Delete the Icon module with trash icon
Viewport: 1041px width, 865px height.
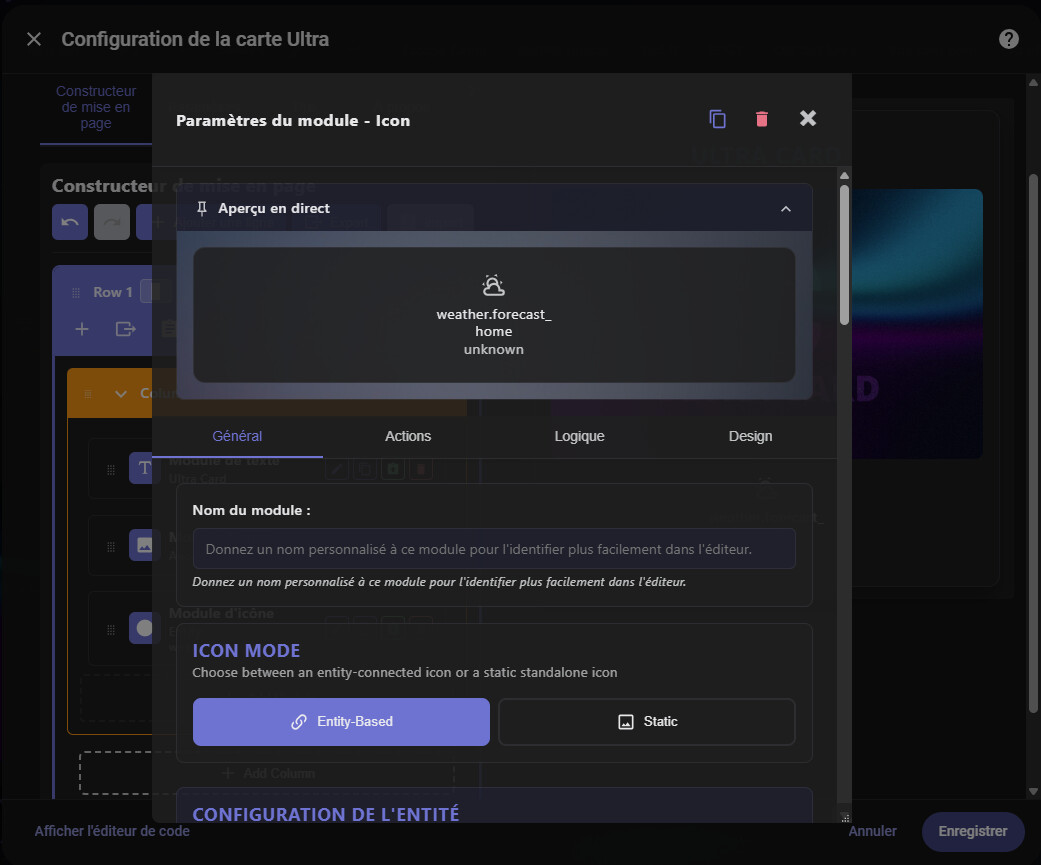pyautogui.click(x=761, y=119)
